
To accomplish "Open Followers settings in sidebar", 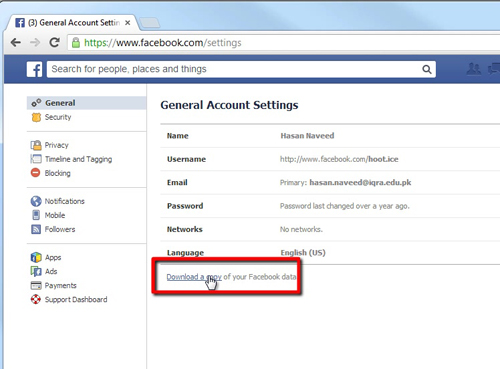I will pos(60,229).
